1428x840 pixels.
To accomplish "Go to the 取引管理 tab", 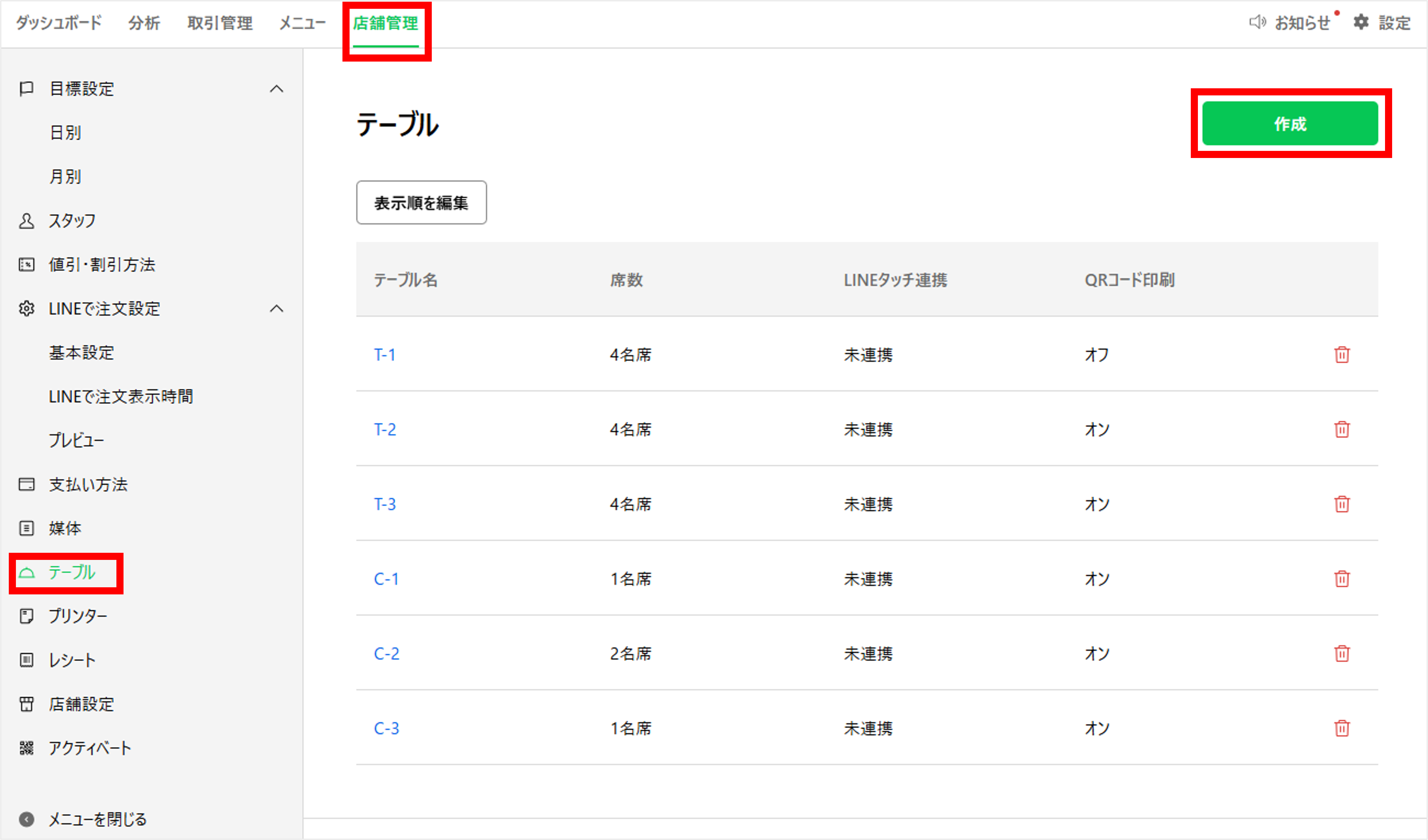I will 220,23.
